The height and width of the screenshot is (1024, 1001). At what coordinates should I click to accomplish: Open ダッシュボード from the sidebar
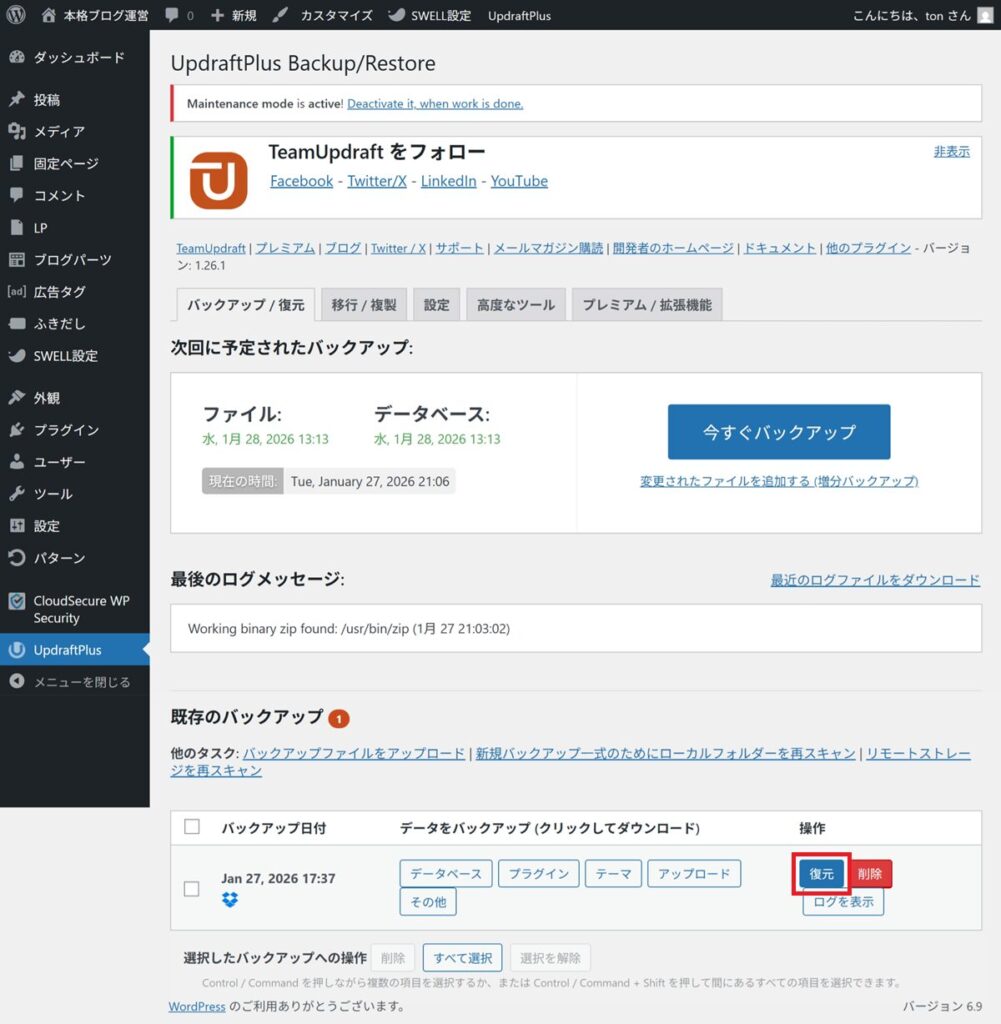click(x=78, y=57)
